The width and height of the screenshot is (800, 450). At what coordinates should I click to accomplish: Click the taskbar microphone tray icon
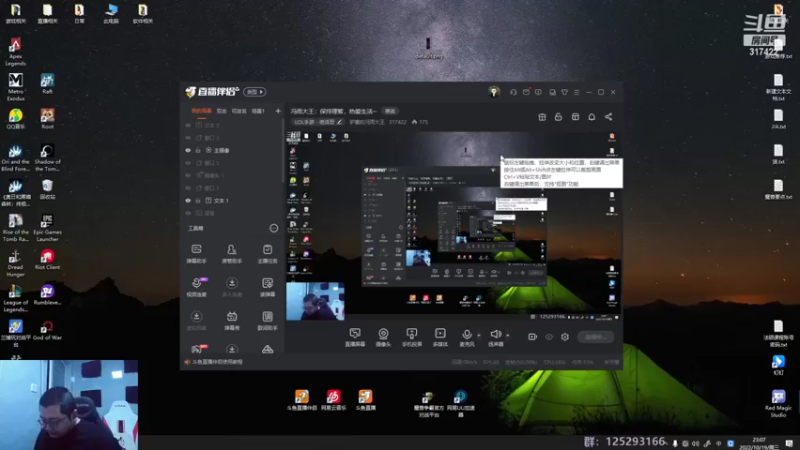click(x=675, y=443)
